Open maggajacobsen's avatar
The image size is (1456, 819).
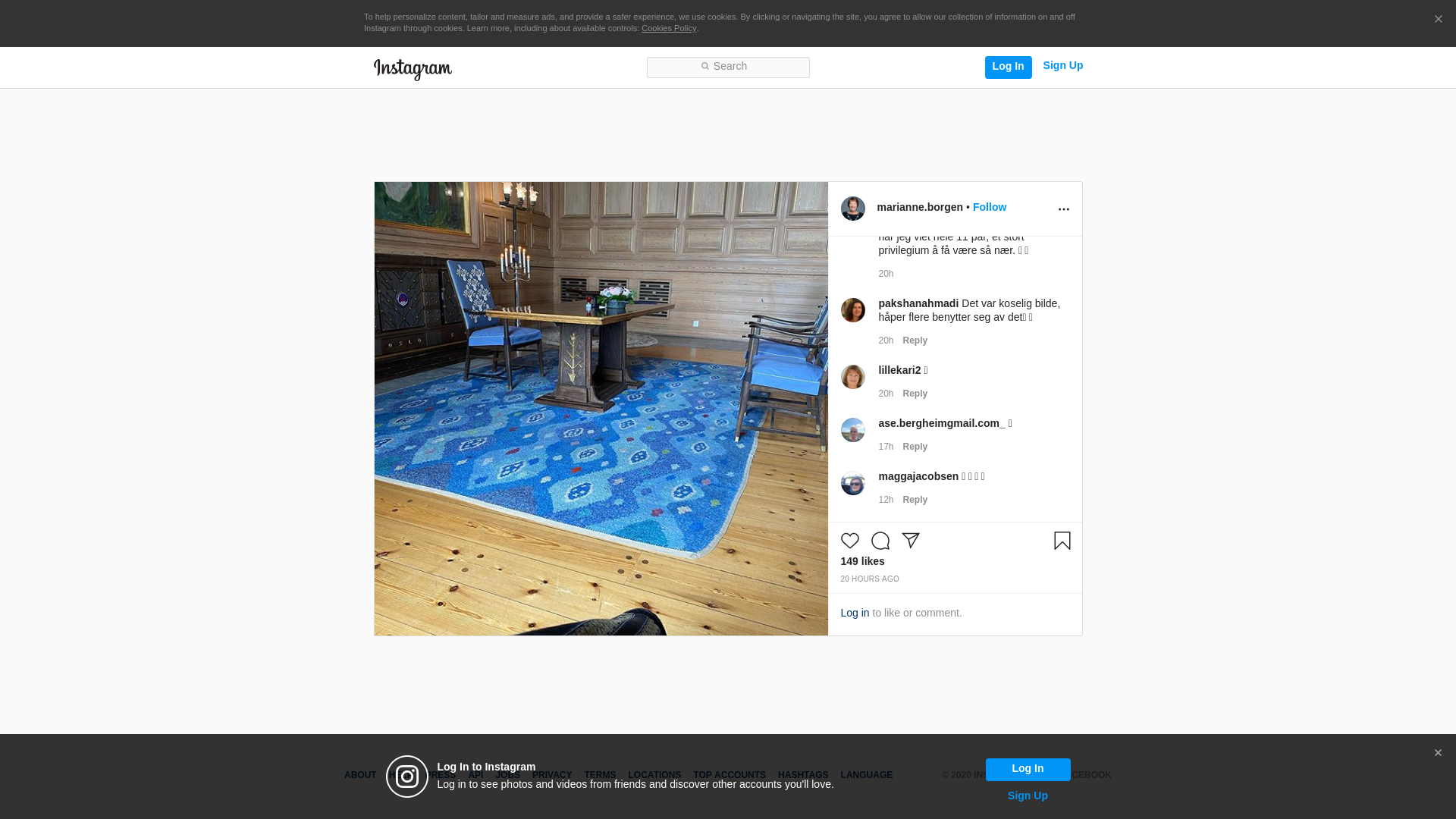tap(853, 483)
